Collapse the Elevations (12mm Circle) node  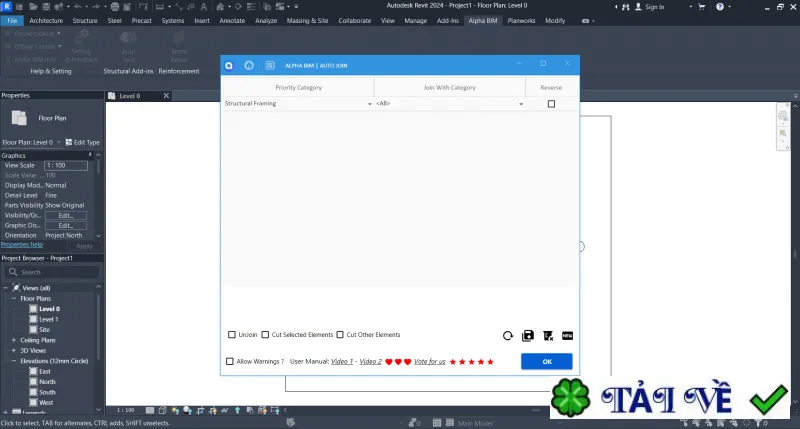click(14, 361)
